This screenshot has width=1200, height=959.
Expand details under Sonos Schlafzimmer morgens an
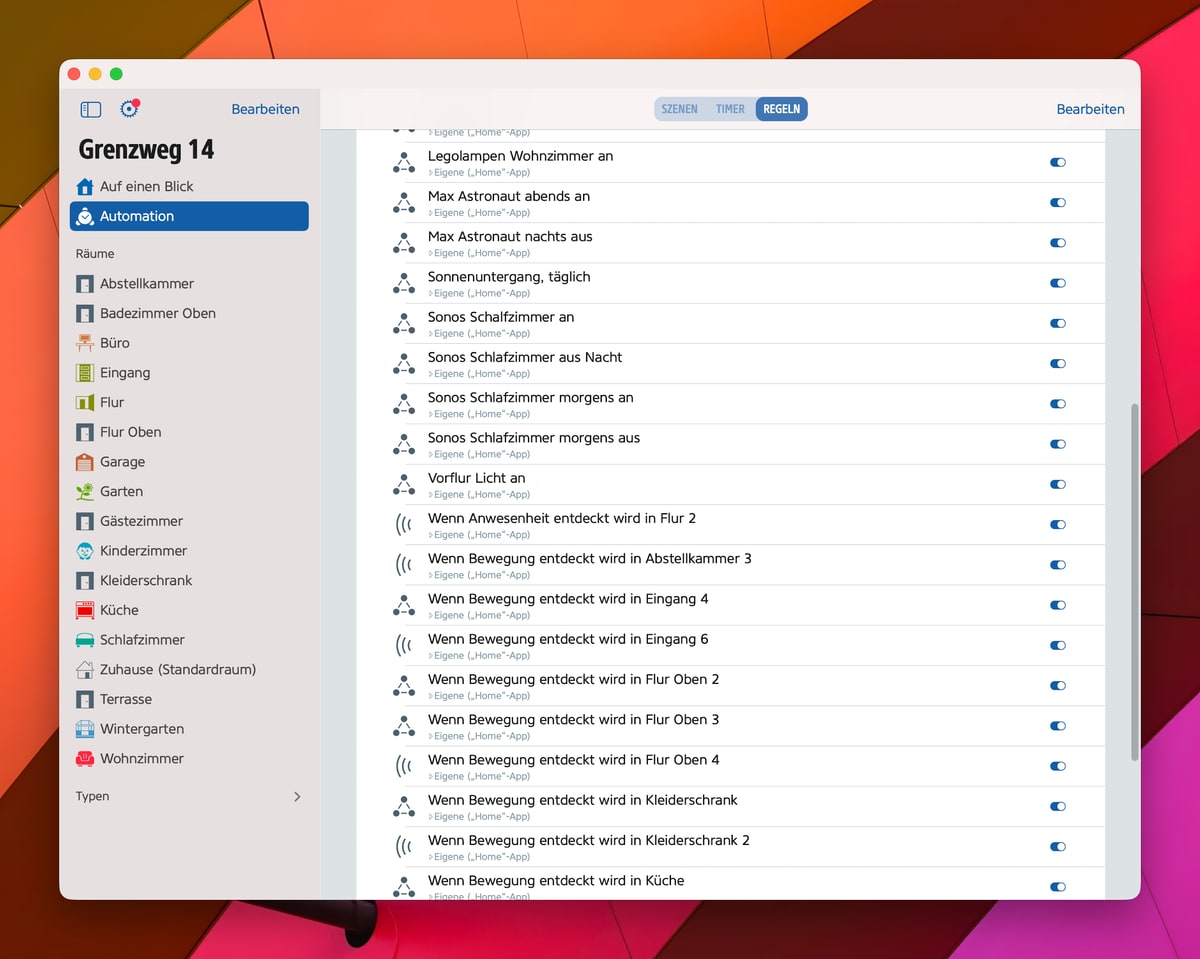(431, 414)
